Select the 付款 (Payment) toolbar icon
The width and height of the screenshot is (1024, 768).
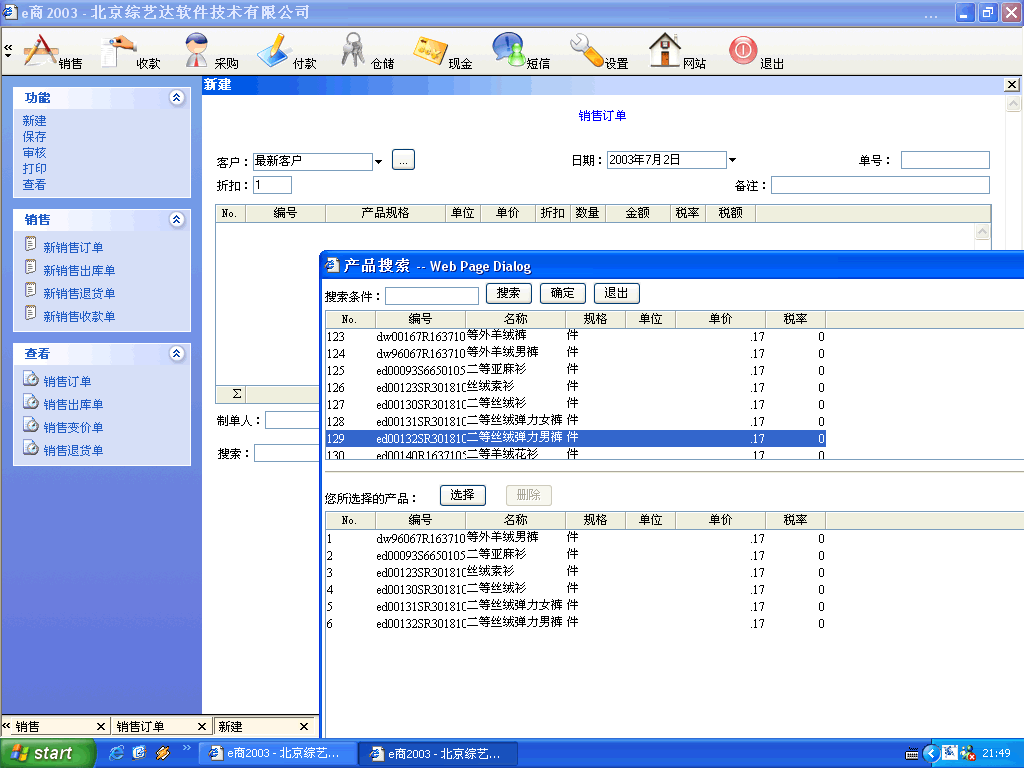[275, 50]
